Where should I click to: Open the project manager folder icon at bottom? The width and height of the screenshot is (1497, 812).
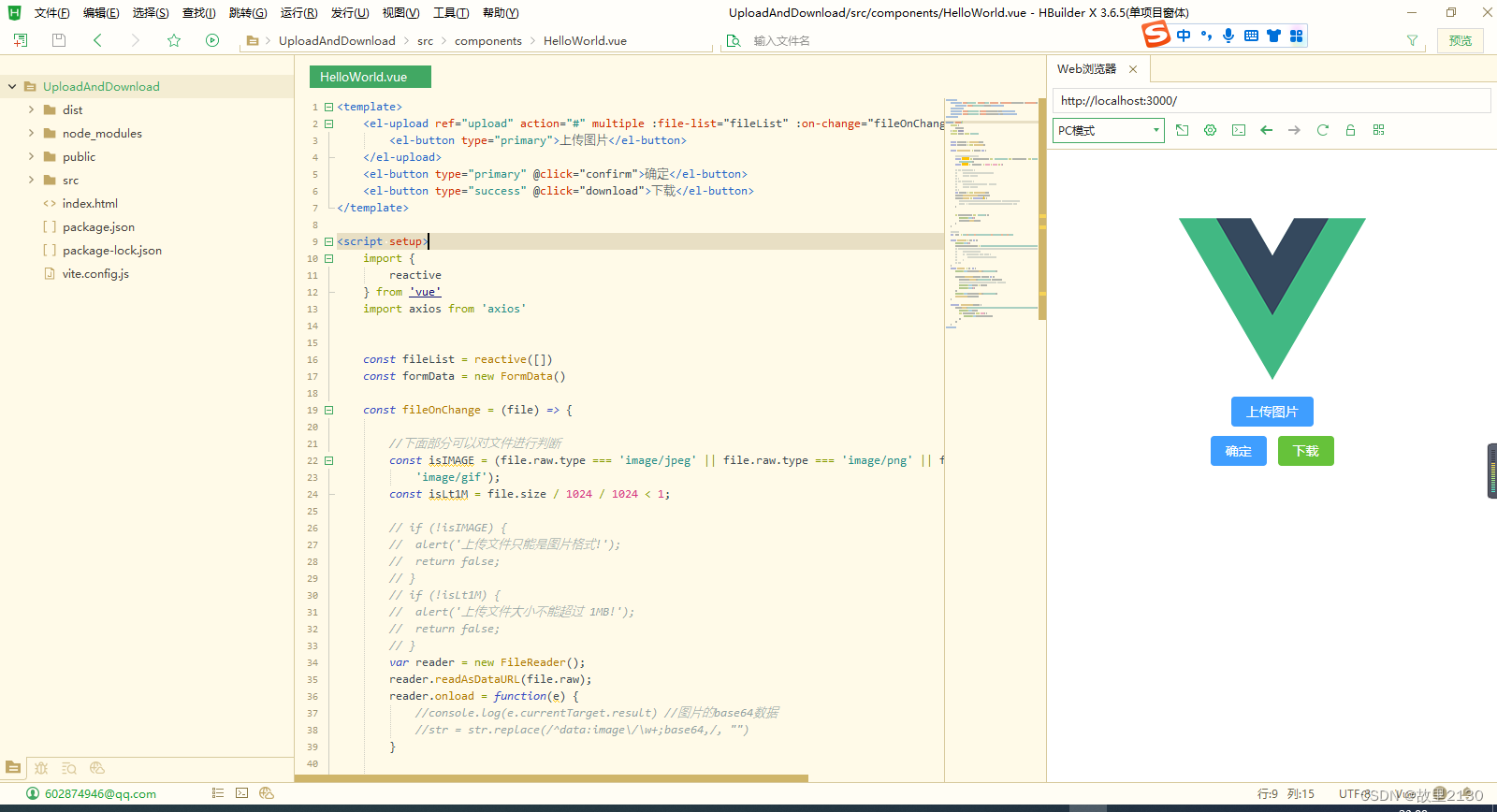point(13,767)
